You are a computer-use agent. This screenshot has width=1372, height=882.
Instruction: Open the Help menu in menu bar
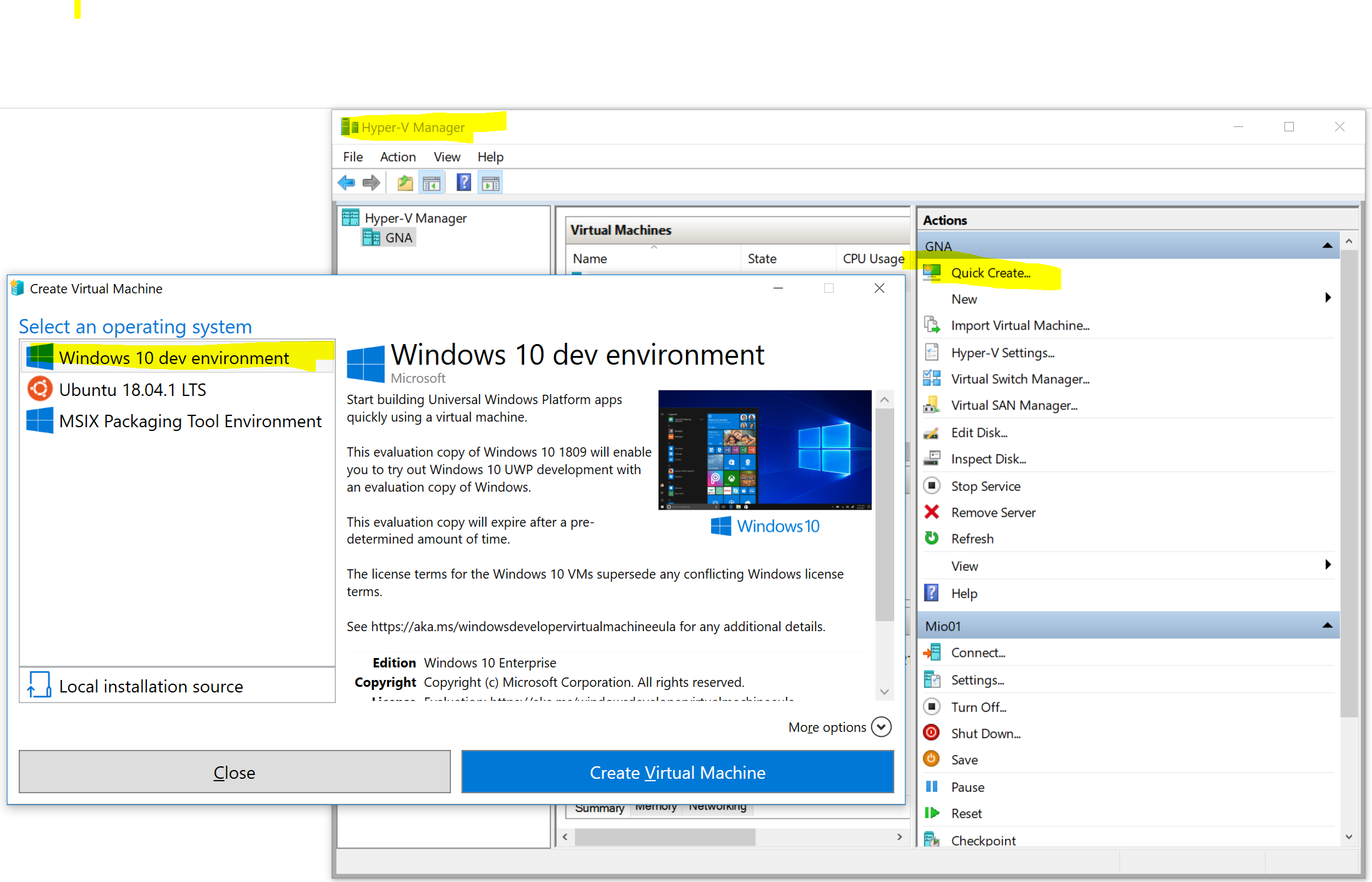490,157
